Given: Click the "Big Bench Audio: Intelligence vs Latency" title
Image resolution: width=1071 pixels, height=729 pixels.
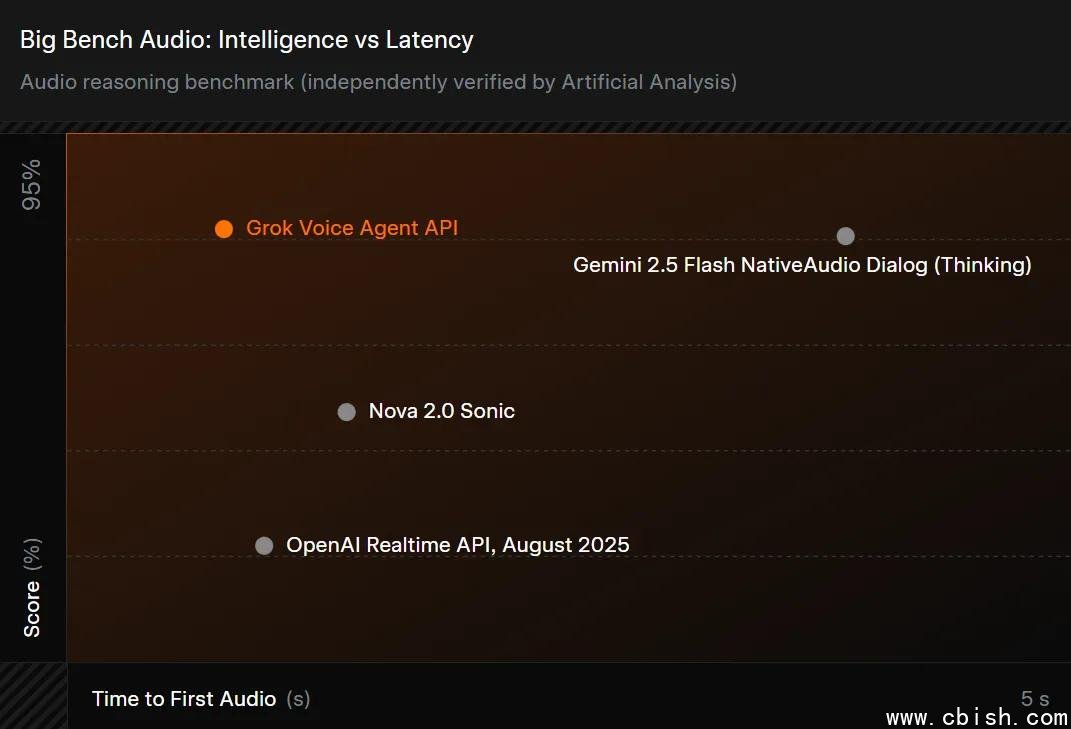Looking at the screenshot, I should (x=247, y=40).
